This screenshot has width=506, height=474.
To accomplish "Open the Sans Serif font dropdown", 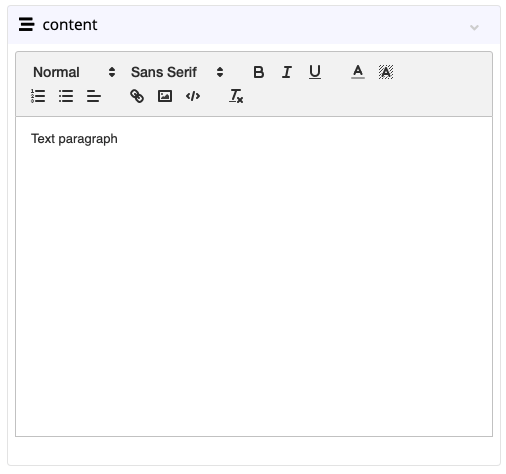I will [177, 72].
